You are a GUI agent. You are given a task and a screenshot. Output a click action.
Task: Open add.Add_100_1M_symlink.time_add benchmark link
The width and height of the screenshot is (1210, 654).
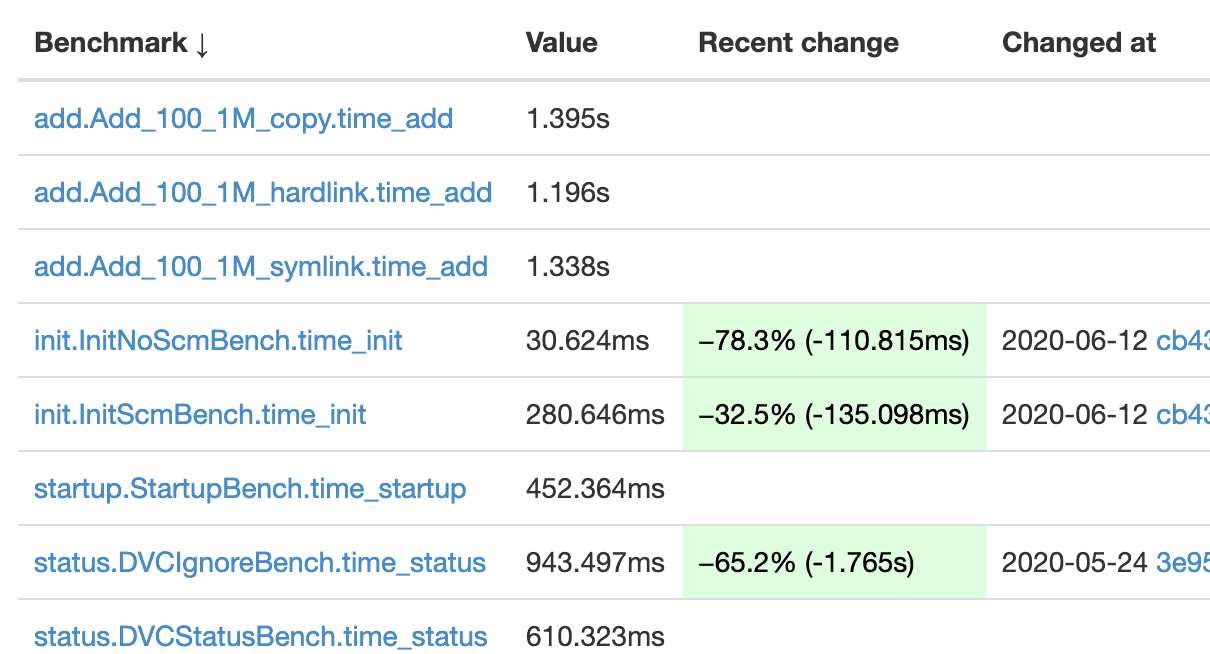point(261,267)
